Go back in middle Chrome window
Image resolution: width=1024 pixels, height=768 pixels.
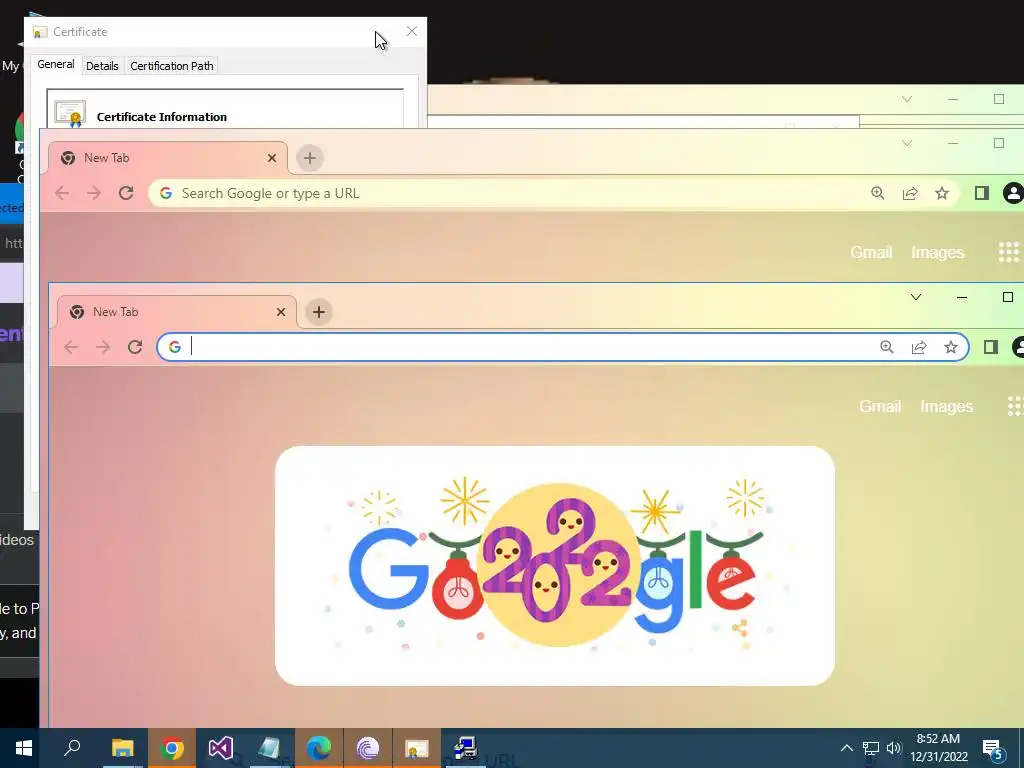click(x=62, y=193)
